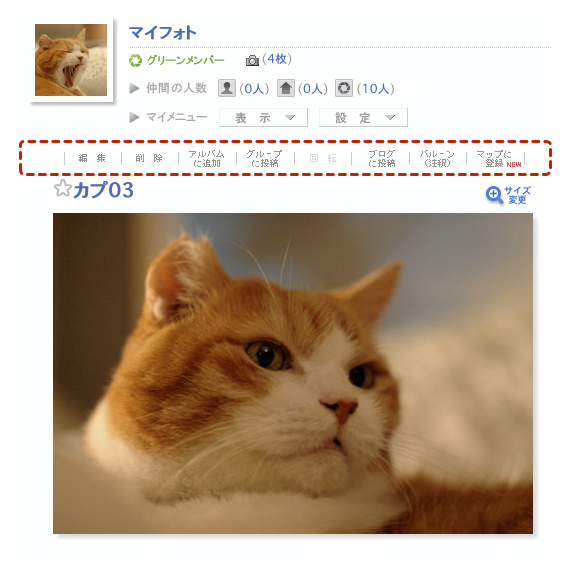Click the magnifier サイズ変更 icon
This screenshot has height=569, width=571.
click(x=494, y=195)
